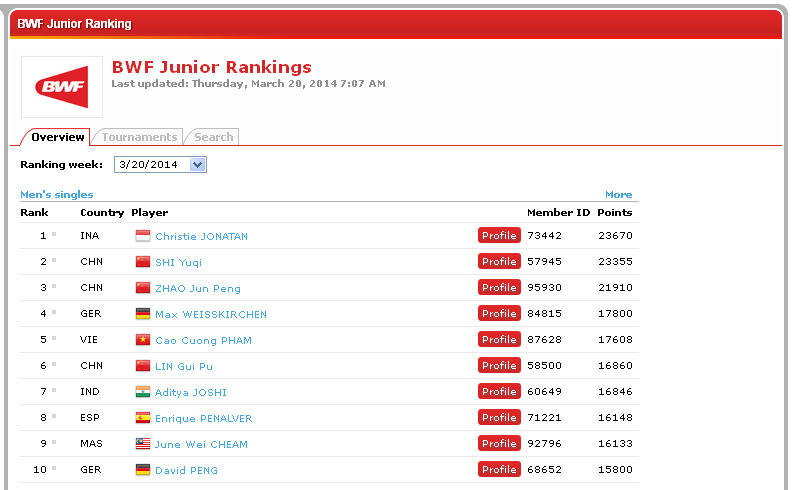Image resolution: width=792 pixels, height=490 pixels.
Task: Click the Malaysia flag next to June Wei CHEAM
Action: (142, 444)
